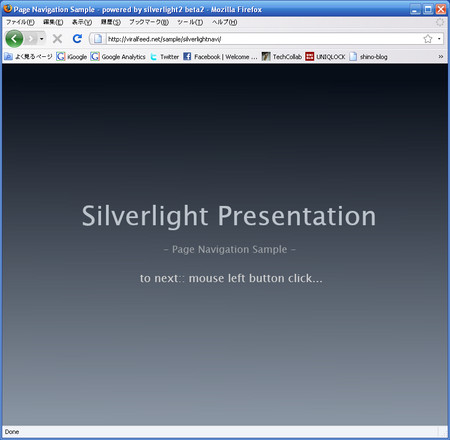This screenshot has width=450, height=440.
Task: Open the Google Analytics bookmark
Action: pyautogui.click(x=118, y=57)
